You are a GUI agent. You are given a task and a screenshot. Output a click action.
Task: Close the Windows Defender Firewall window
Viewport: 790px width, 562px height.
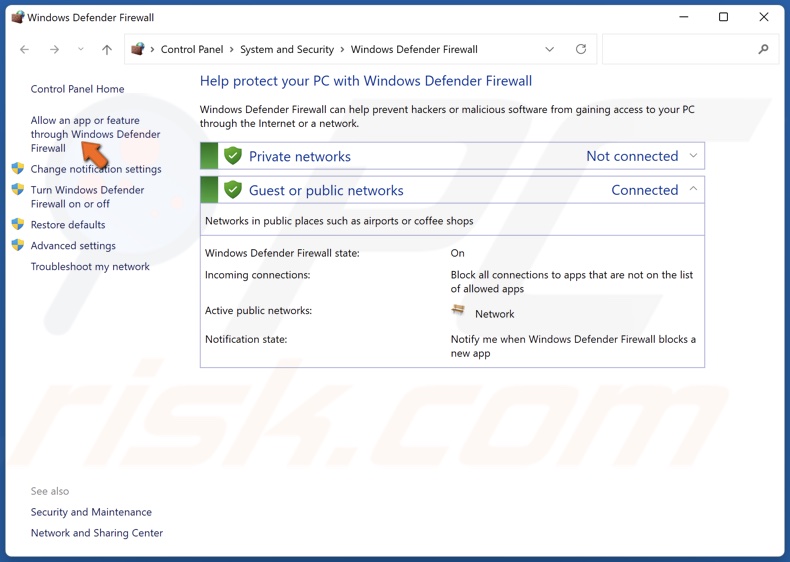click(x=764, y=17)
